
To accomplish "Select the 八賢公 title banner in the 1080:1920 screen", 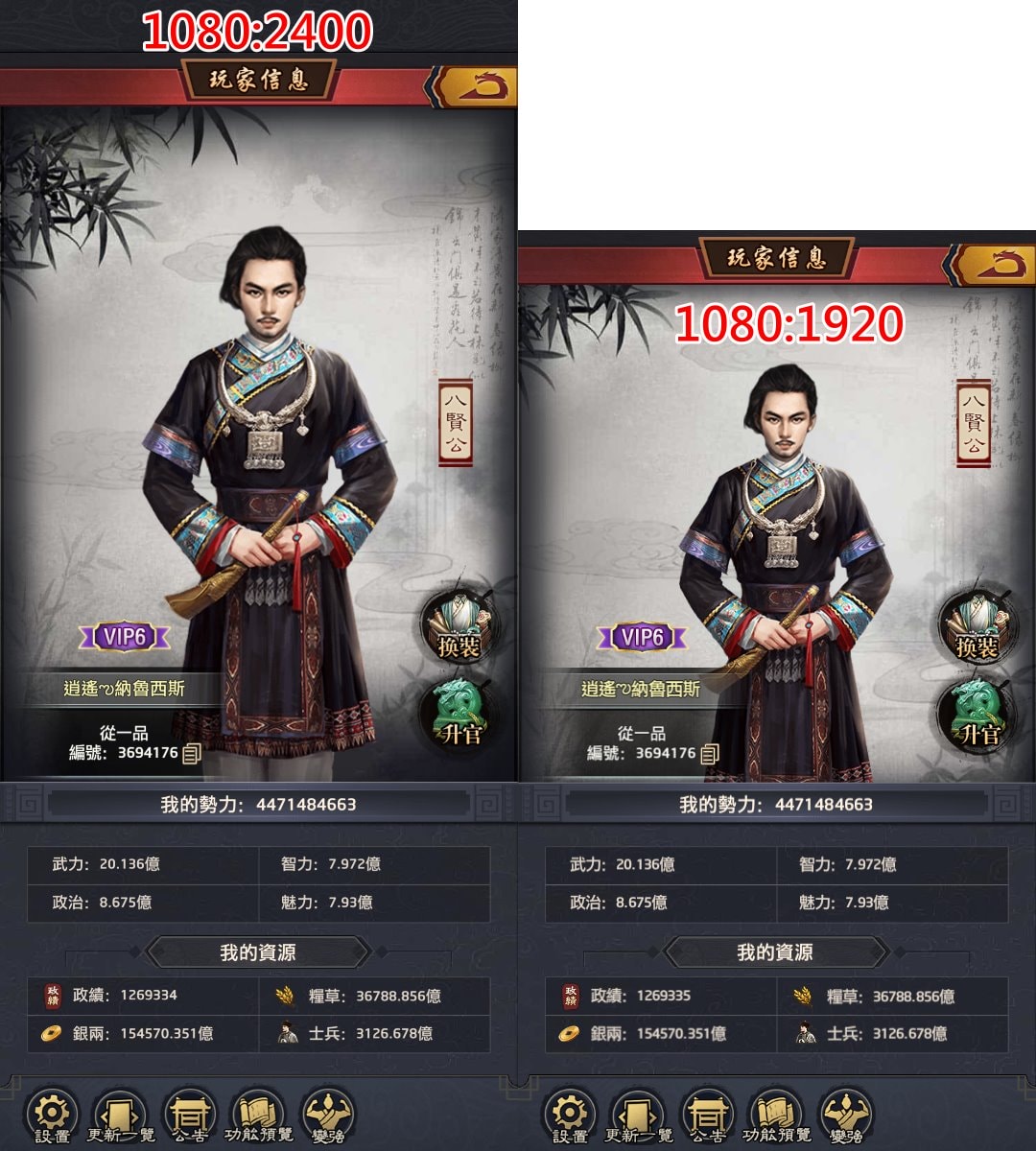I will tap(974, 422).
